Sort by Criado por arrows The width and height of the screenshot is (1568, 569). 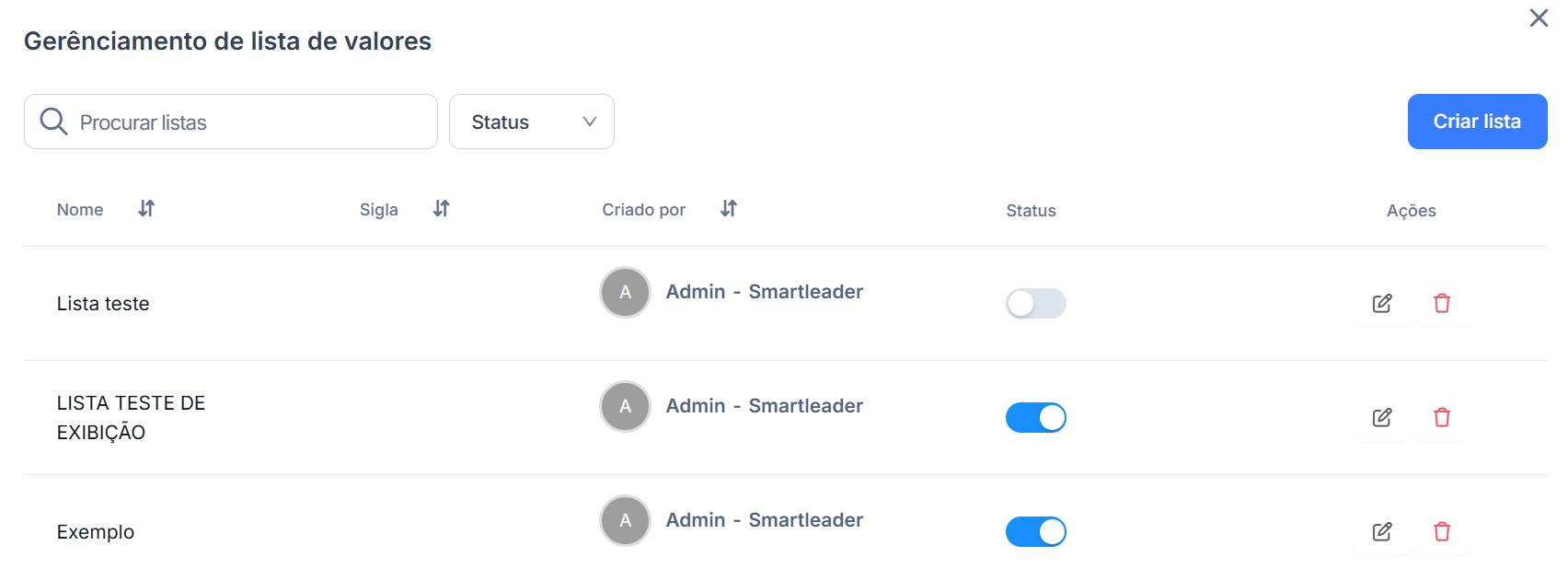[729, 209]
